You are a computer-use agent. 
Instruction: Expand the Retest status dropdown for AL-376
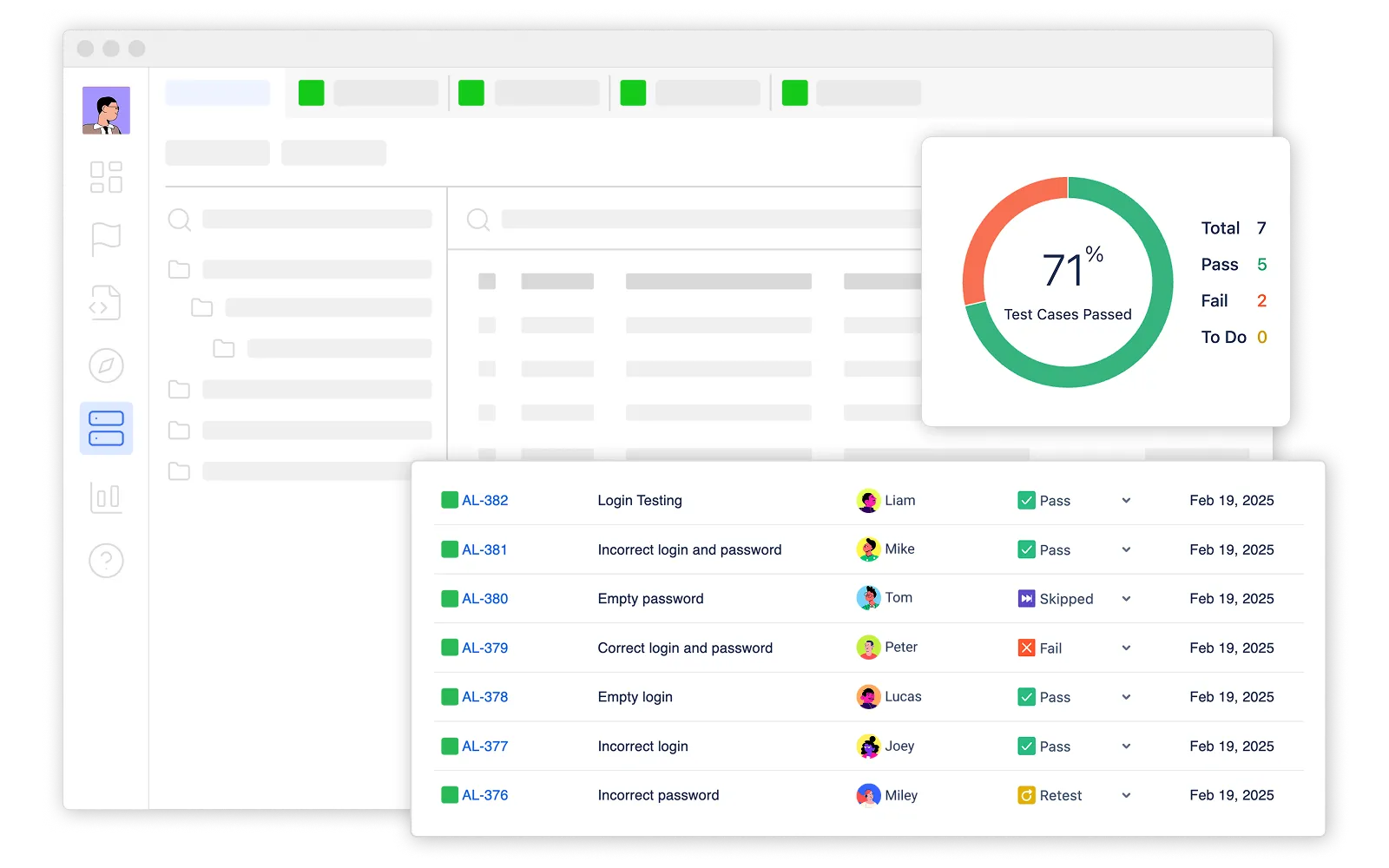click(x=1126, y=796)
